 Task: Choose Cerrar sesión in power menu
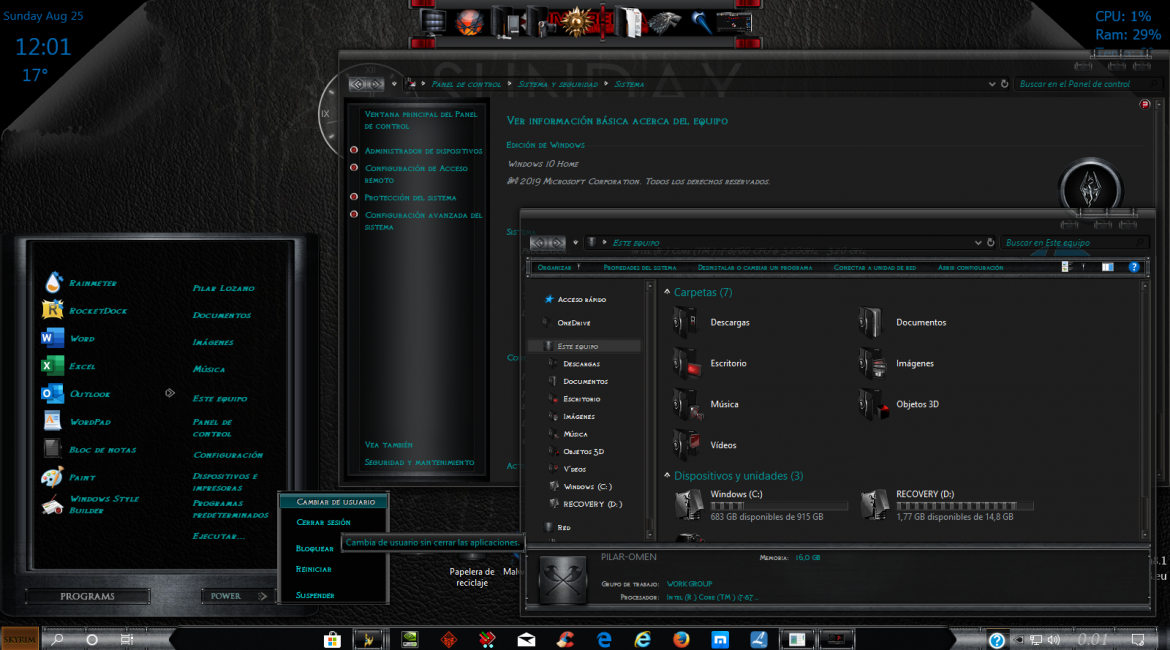click(324, 522)
